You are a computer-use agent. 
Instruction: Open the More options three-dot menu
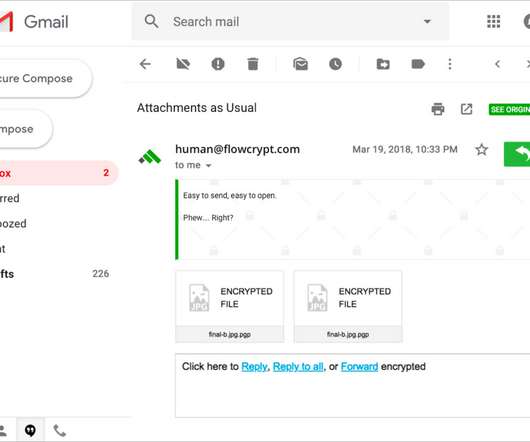pos(450,64)
